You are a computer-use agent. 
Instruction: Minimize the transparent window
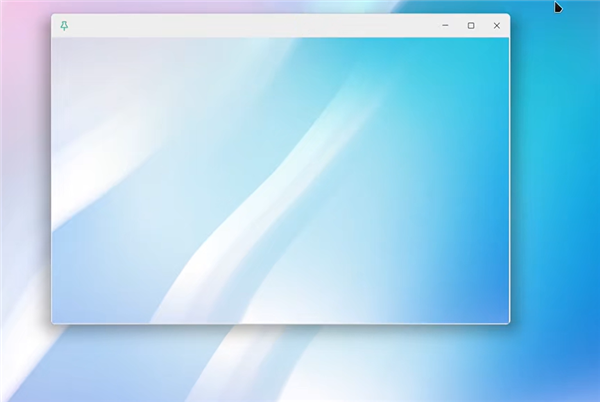445,25
